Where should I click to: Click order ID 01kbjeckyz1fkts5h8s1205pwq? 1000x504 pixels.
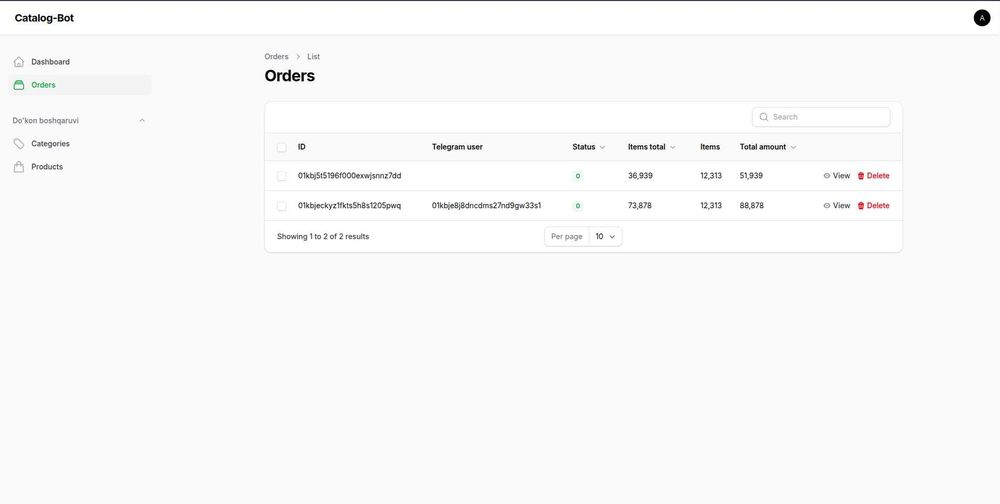tap(349, 205)
